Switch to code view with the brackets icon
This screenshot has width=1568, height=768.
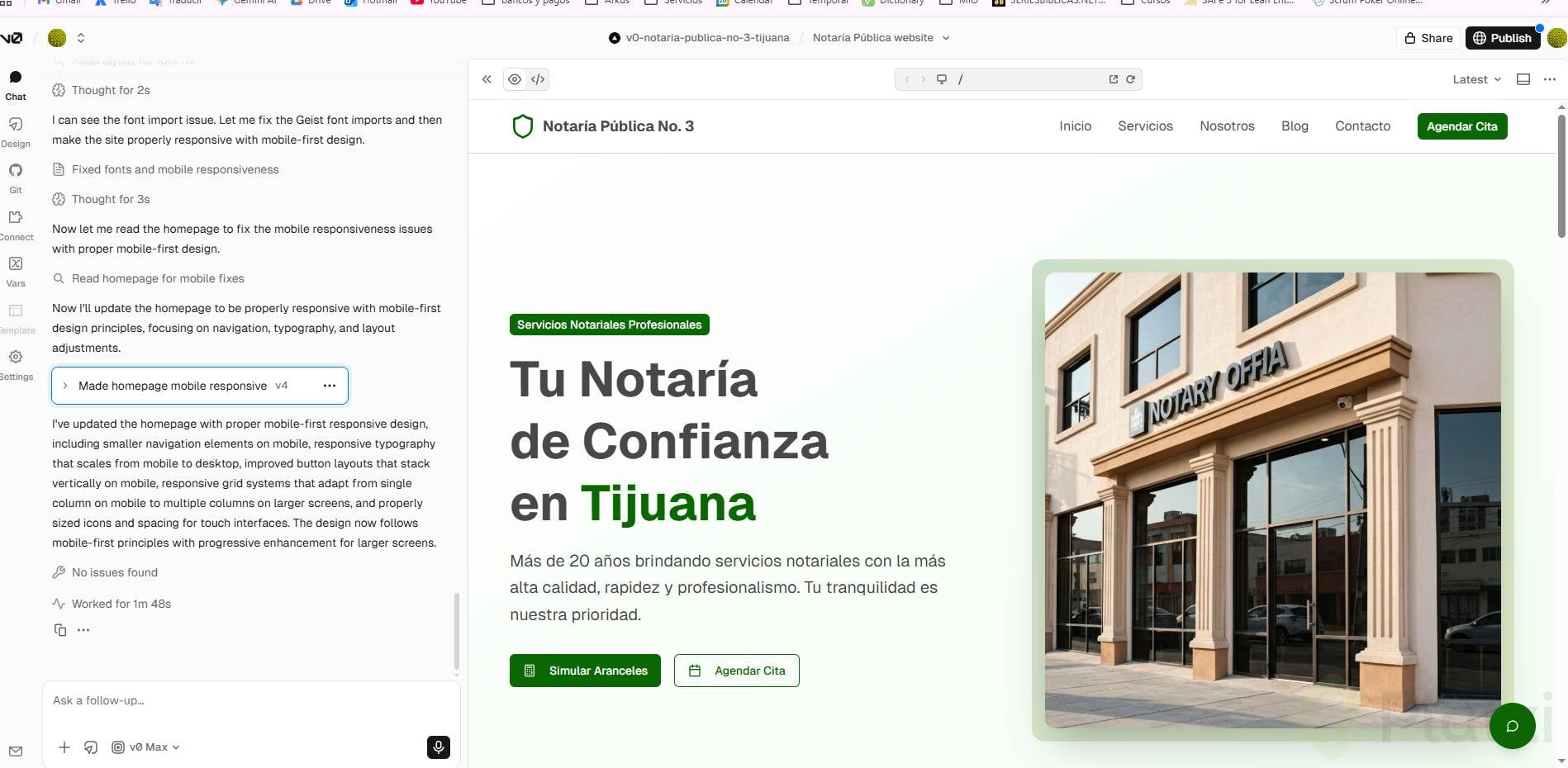538,79
